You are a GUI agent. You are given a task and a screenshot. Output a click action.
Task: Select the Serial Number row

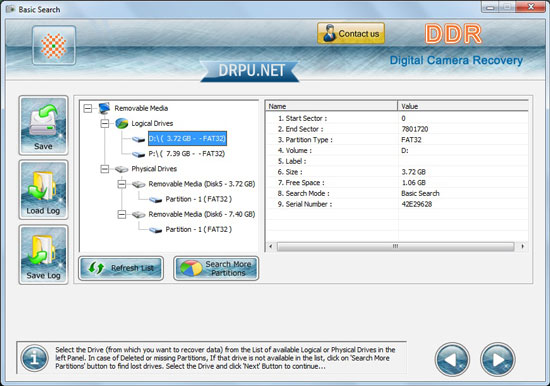(x=397, y=204)
